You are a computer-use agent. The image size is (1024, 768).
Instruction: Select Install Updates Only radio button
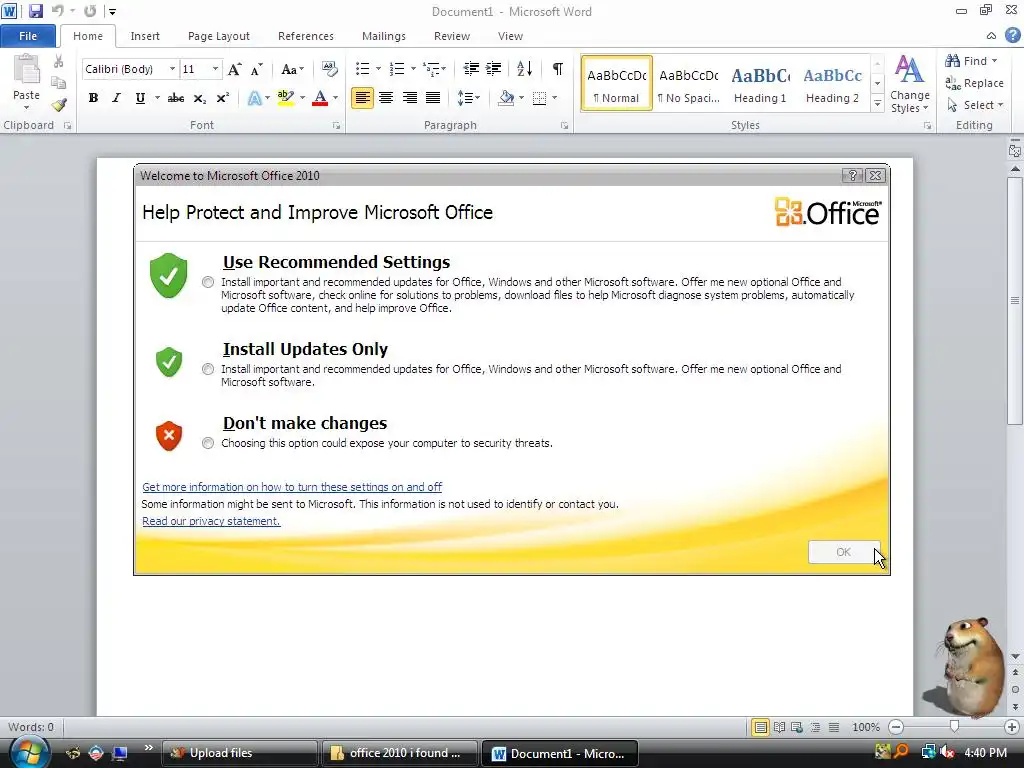click(208, 369)
